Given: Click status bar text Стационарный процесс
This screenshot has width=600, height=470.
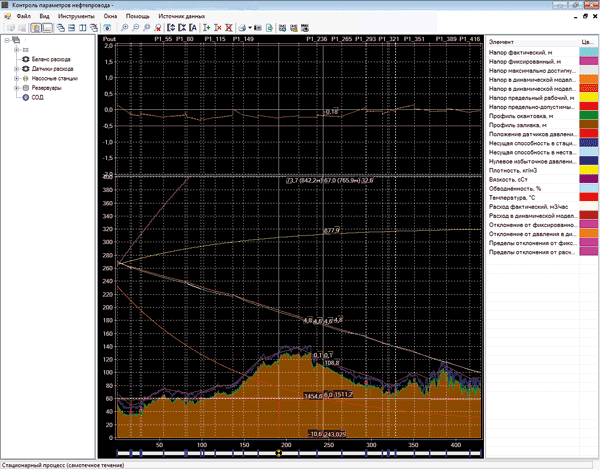Looking at the screenshot, I should [x=63, y=465].
